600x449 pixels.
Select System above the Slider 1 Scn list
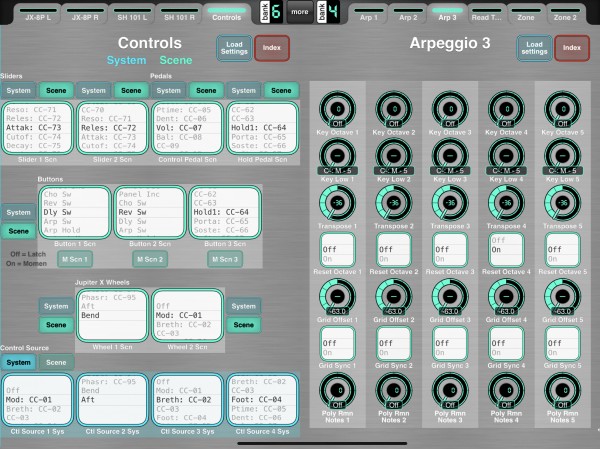tap(18, 91)
